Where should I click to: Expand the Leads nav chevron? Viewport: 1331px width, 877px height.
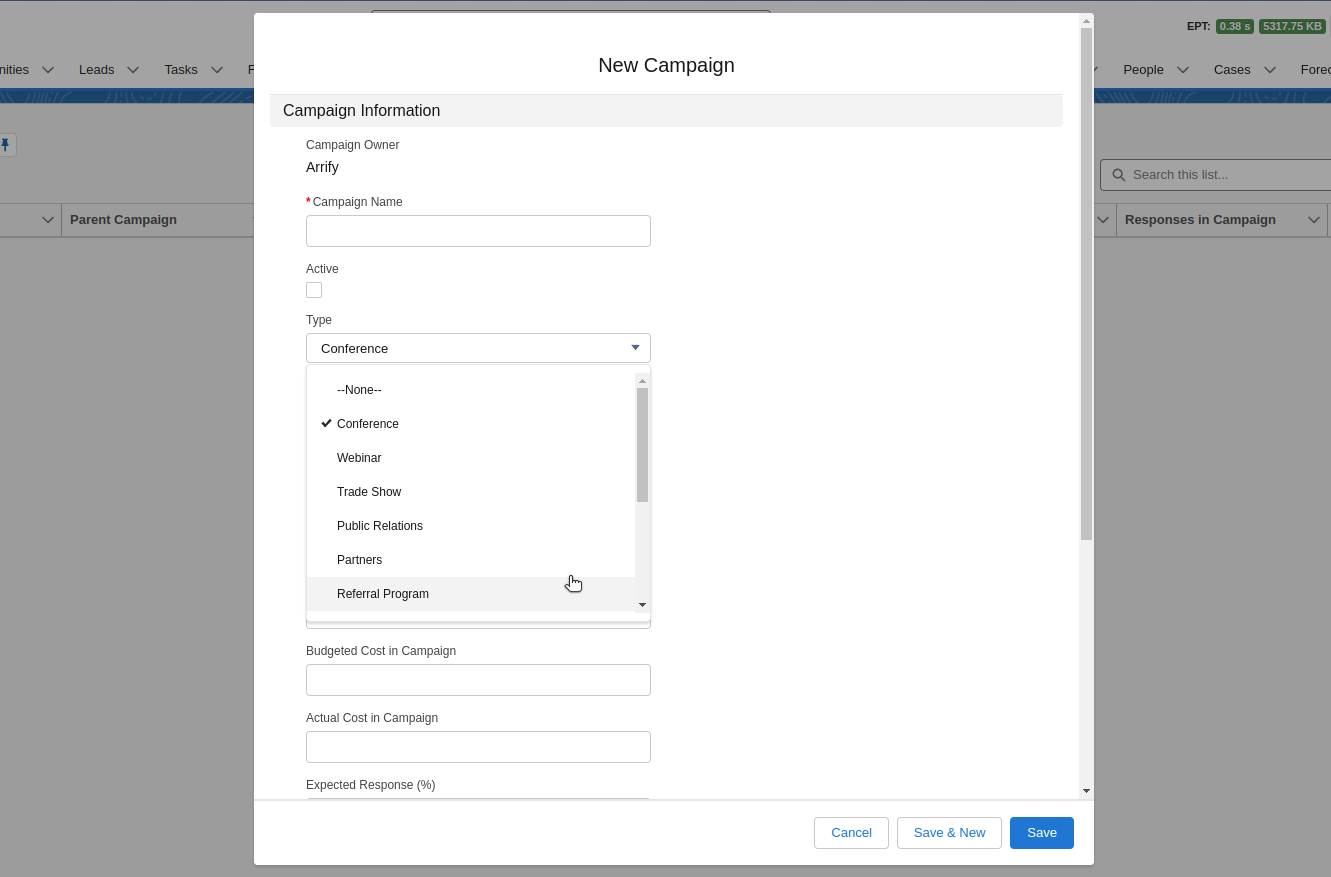point(133,70)
